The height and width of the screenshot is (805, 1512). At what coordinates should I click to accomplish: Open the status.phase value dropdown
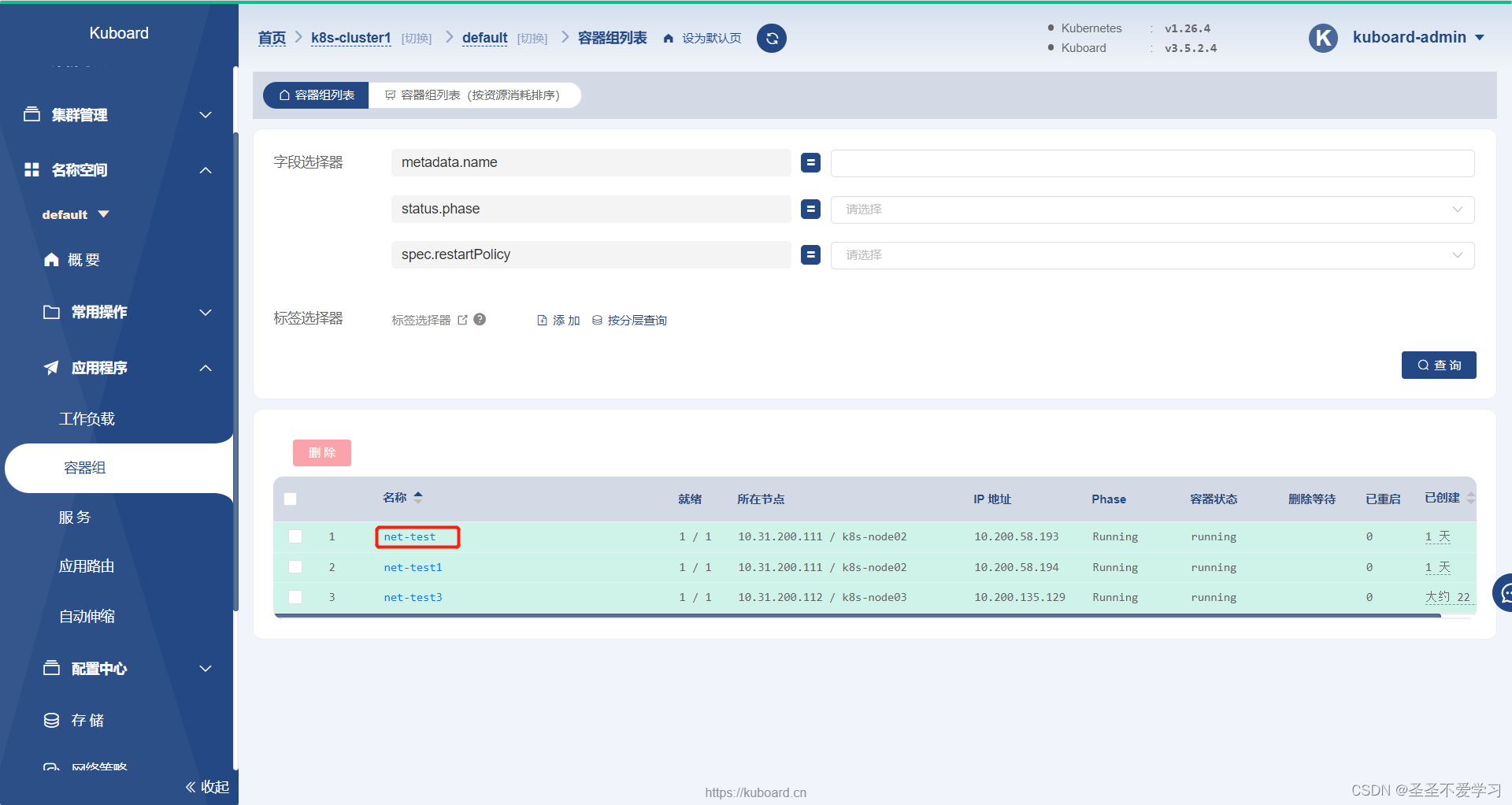[x=1152, y=210]
